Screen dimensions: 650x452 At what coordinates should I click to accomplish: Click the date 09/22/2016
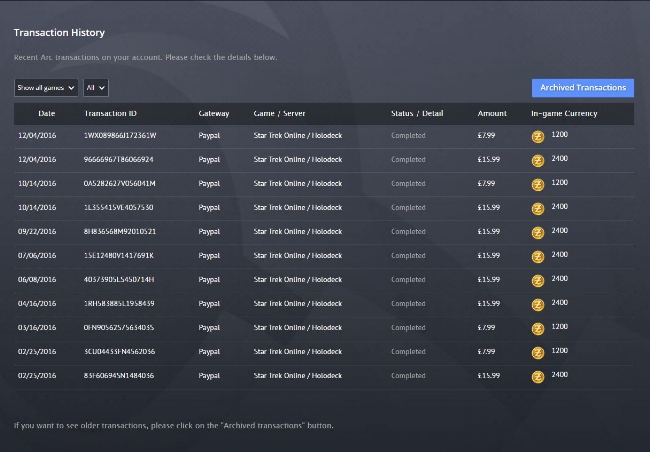[x=37, y=231]
